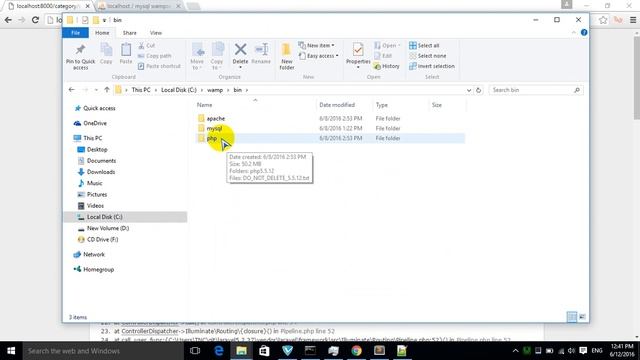640x360 pixels.
Task: Open Chrome from the taskbar
Action: (356, 351)
